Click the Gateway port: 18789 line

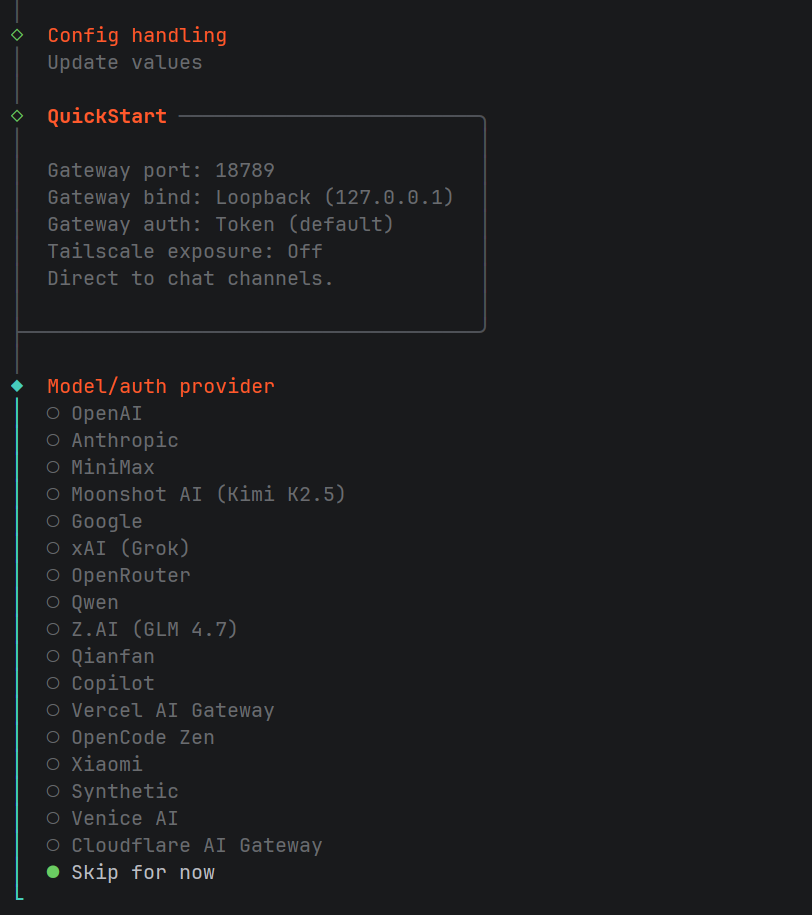(x=161, y=170)
